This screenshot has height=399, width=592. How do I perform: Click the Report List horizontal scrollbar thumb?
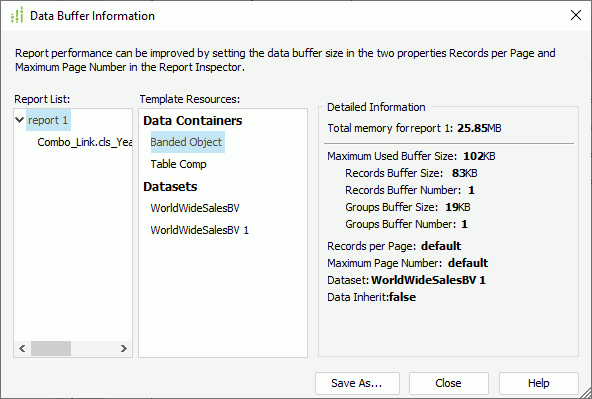pyautogui.click(x=51, y=348)
